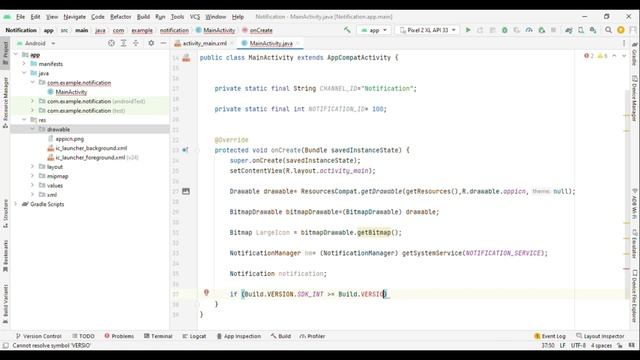Open Pixel 2 XL API 33 device dropdown
The width and height of the screenshot is (640, 360).
[427, 30]
